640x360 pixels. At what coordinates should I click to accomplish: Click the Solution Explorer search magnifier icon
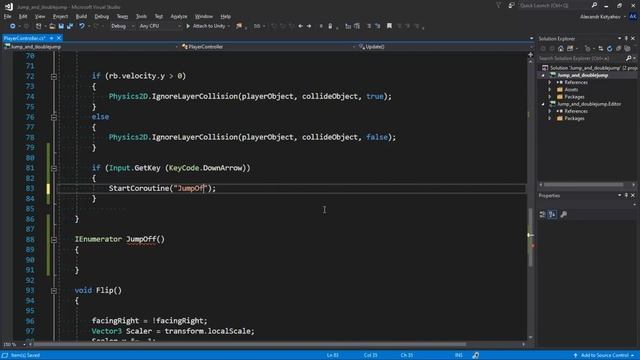pyautogui.click(x=629, y=58)
